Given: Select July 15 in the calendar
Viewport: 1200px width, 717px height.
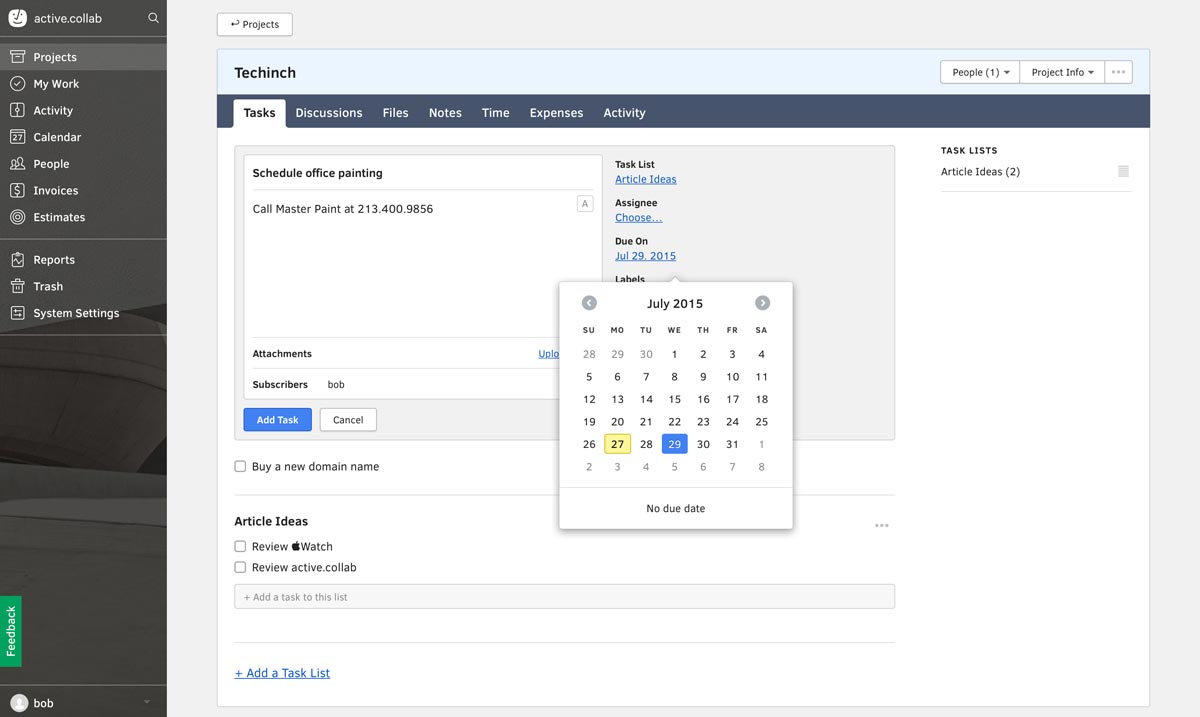Looking at the screenshot, I should (x=674, y=399).
